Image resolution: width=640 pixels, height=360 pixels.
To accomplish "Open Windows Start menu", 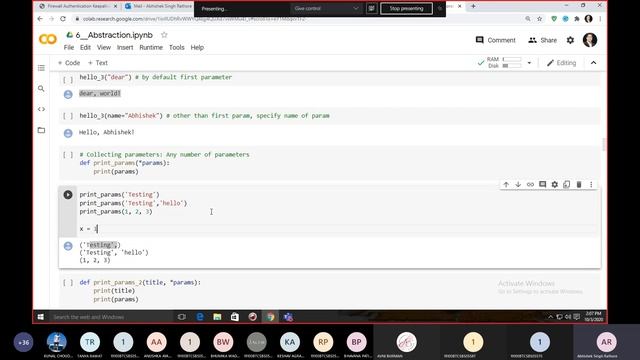I will [x=40, y=317].
